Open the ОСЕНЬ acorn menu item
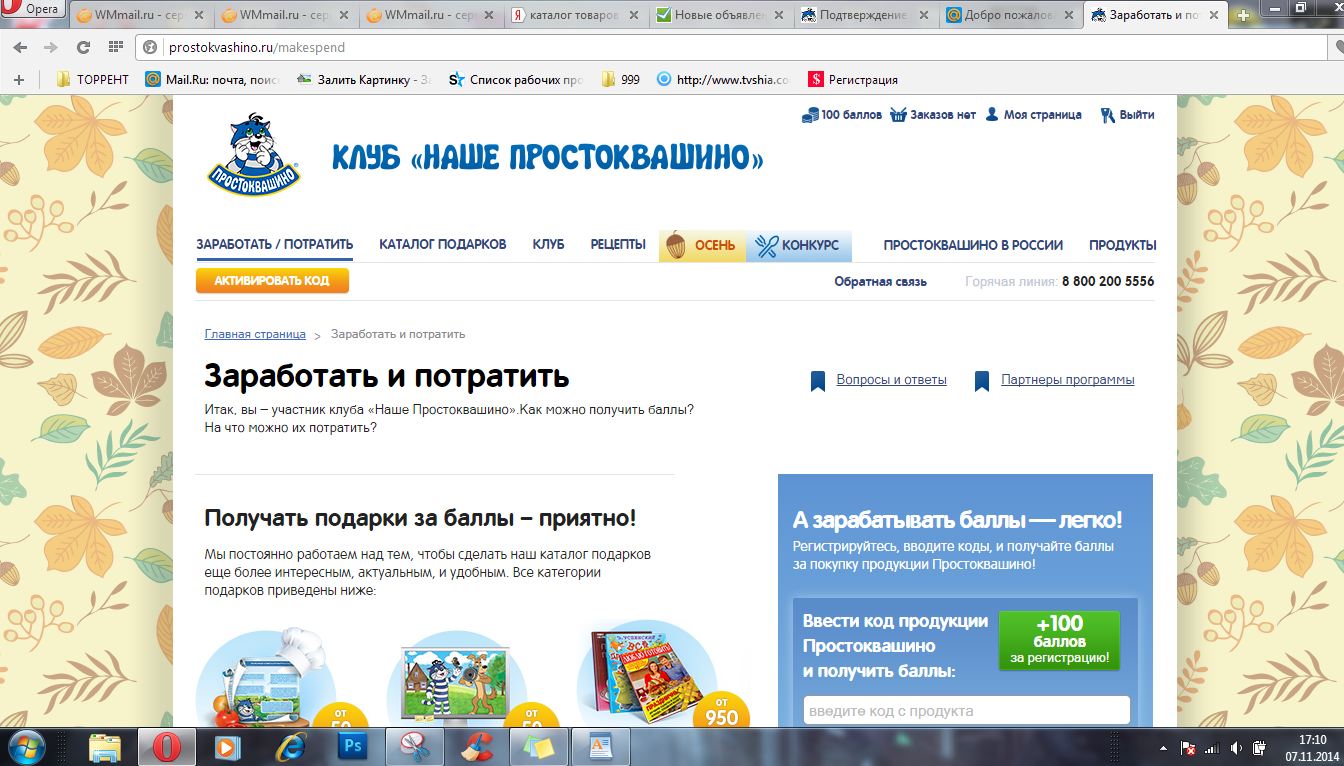 [x=702, y=246]
